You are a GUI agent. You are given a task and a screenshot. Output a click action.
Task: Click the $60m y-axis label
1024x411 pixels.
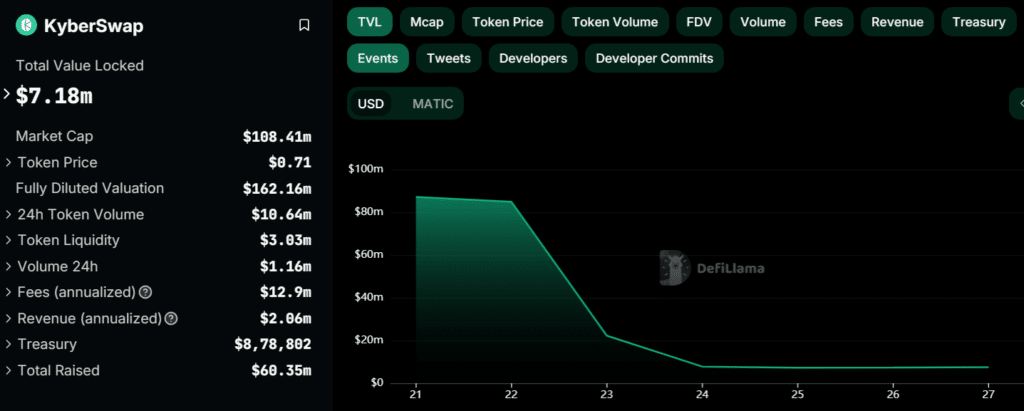point(369,254)
